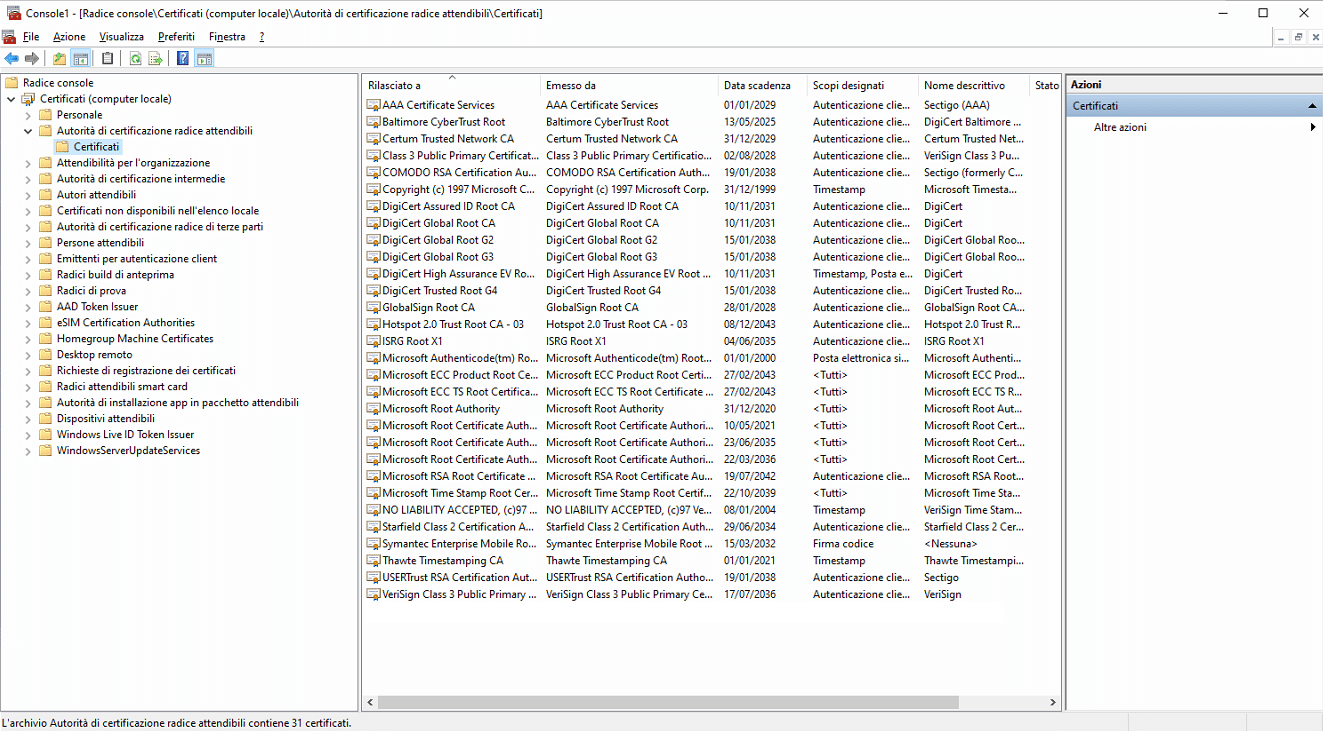Image resolution: width=1323 pixels, height=732 pixels.
Task: Sort by the Scopi designati column header
Action: [863, 85]
